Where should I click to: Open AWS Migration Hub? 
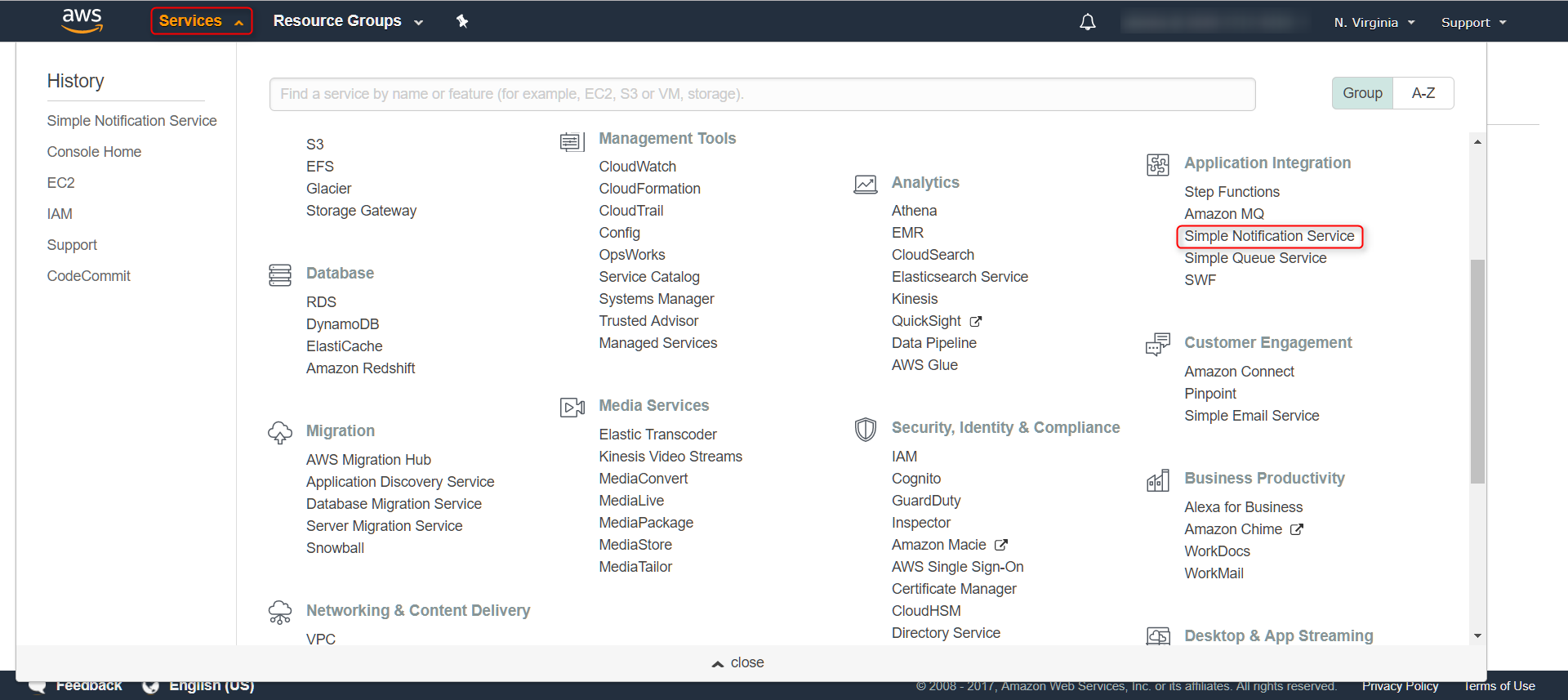(368, 460)
